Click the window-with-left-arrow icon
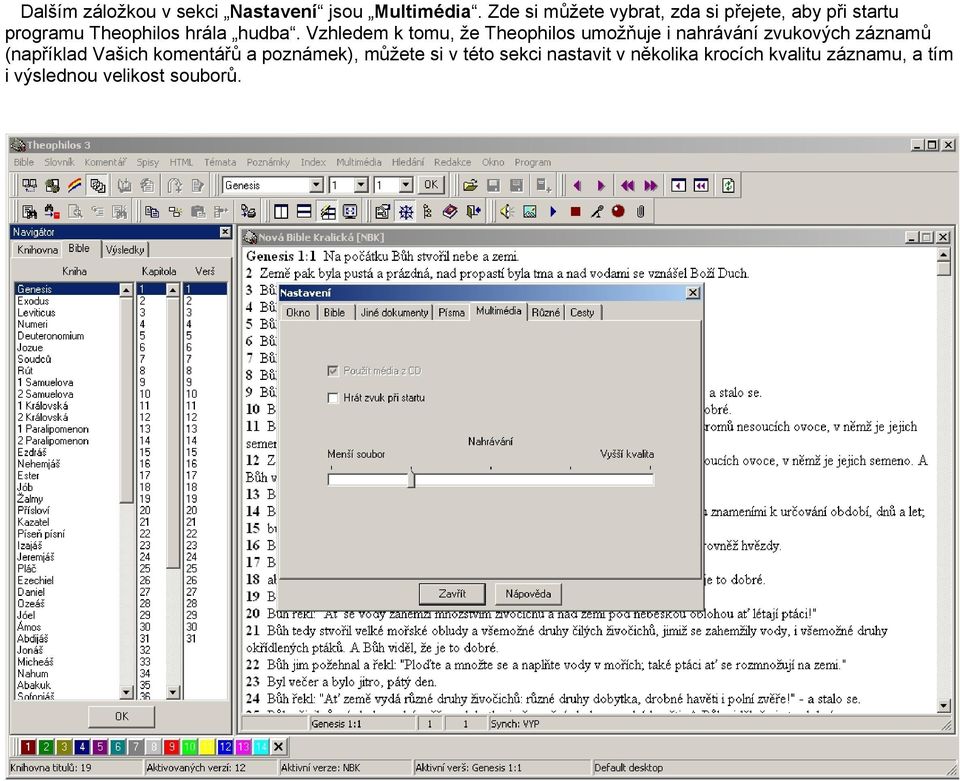Image resolution: width=960 pixels, height=781 pixels. pyautogui.click(x=678, y=185)
